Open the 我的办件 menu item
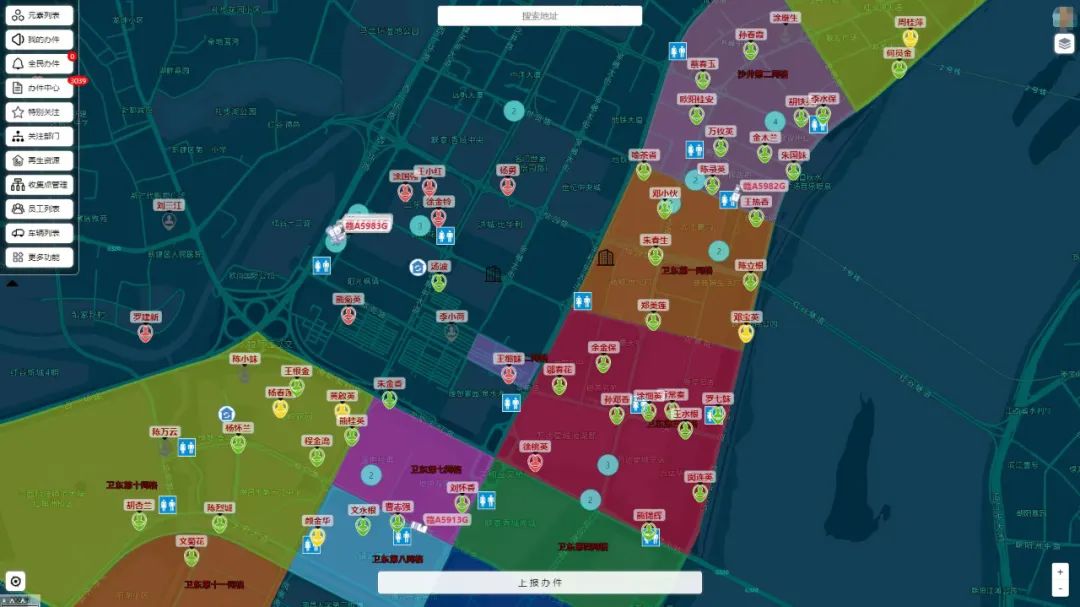Image resolution: width=1080 pixels, height=607 pixels. click(39, 39)
